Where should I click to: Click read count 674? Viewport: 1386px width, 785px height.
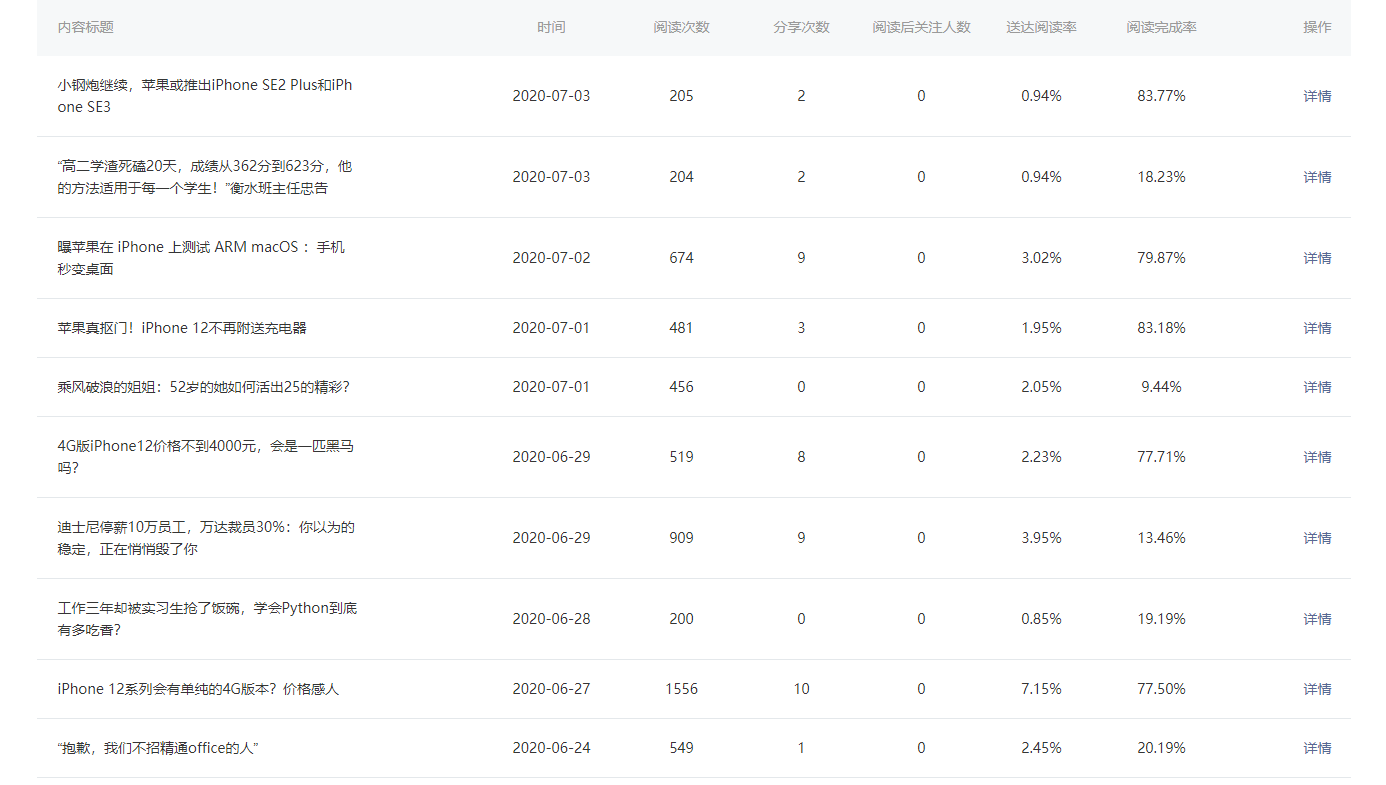pos(682,258)
